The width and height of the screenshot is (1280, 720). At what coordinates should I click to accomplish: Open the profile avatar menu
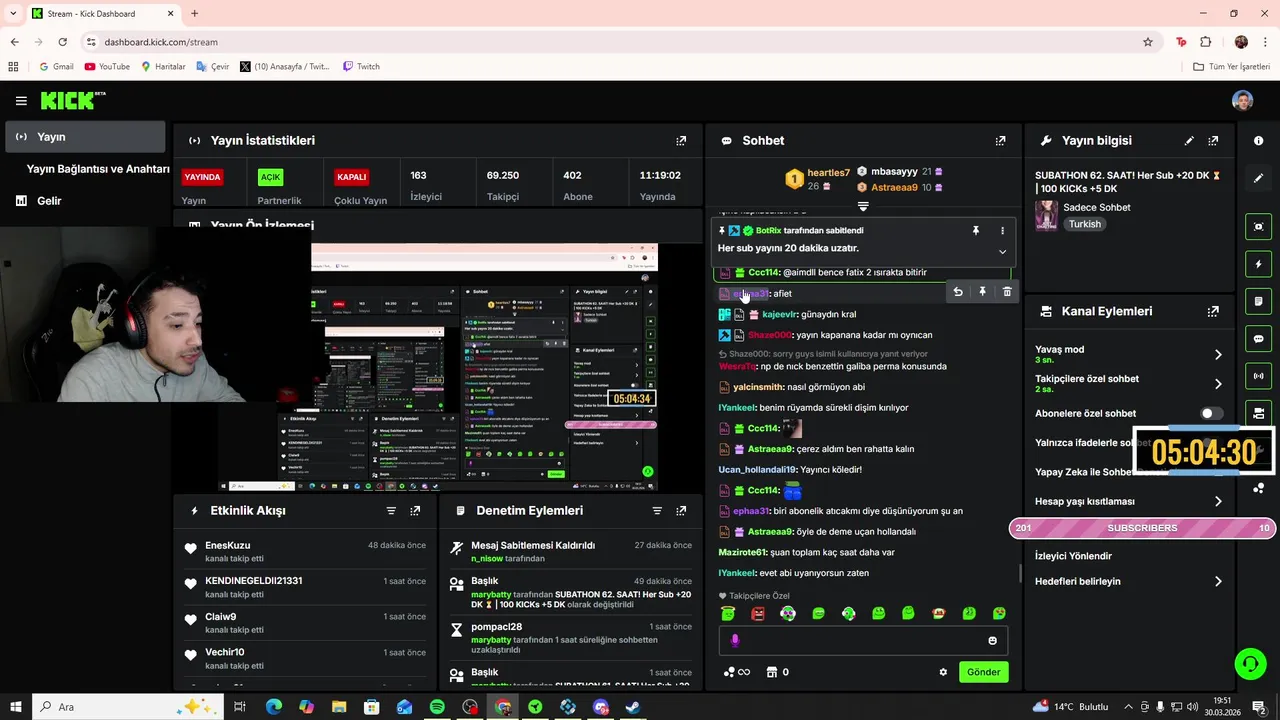[1242, 101]
